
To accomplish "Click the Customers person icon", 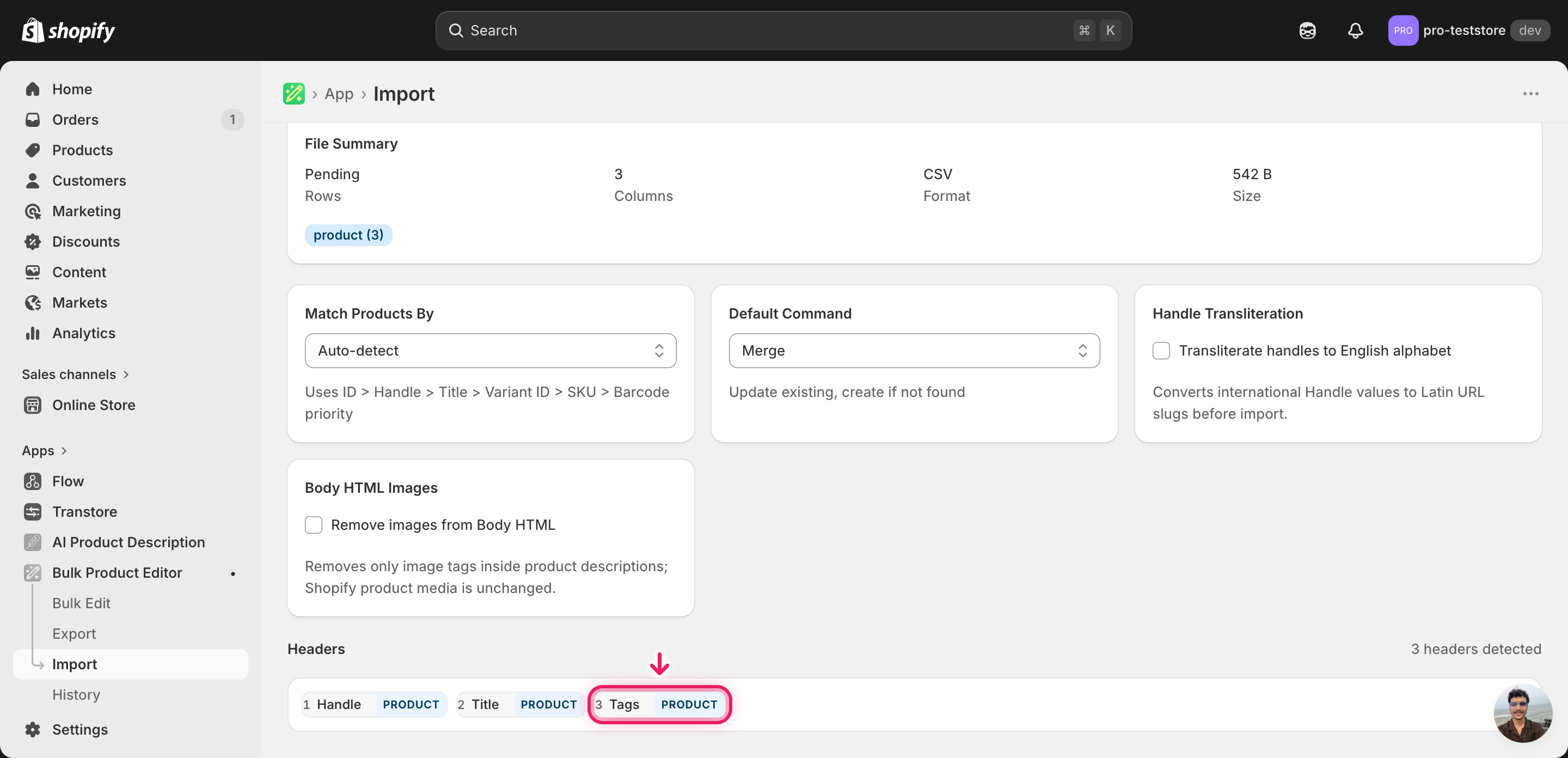I will 33,180.
